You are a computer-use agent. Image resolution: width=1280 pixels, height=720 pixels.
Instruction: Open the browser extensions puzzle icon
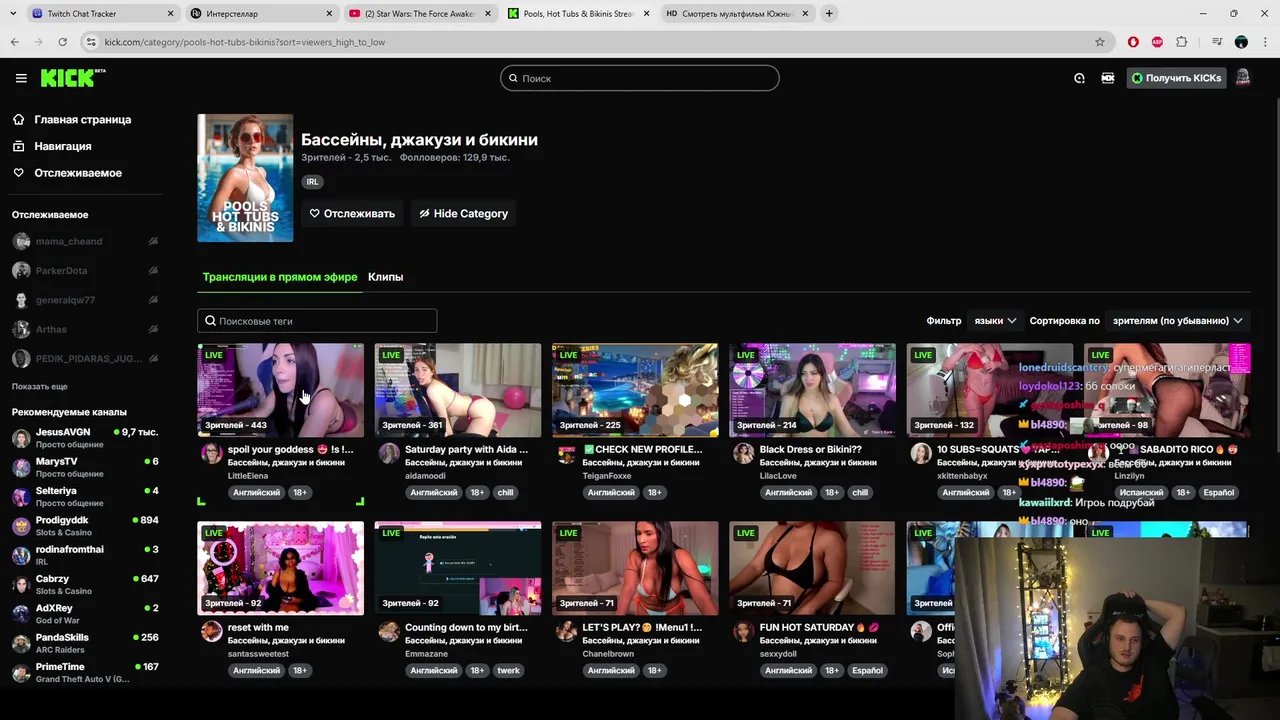pos(1182,42)
